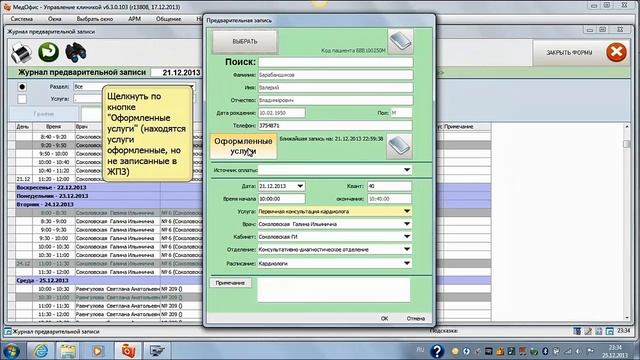Viewport: 640px width, 360px height.
Task: Click the ВЫБРАТЬ button
Action: (x=245, y=42)
